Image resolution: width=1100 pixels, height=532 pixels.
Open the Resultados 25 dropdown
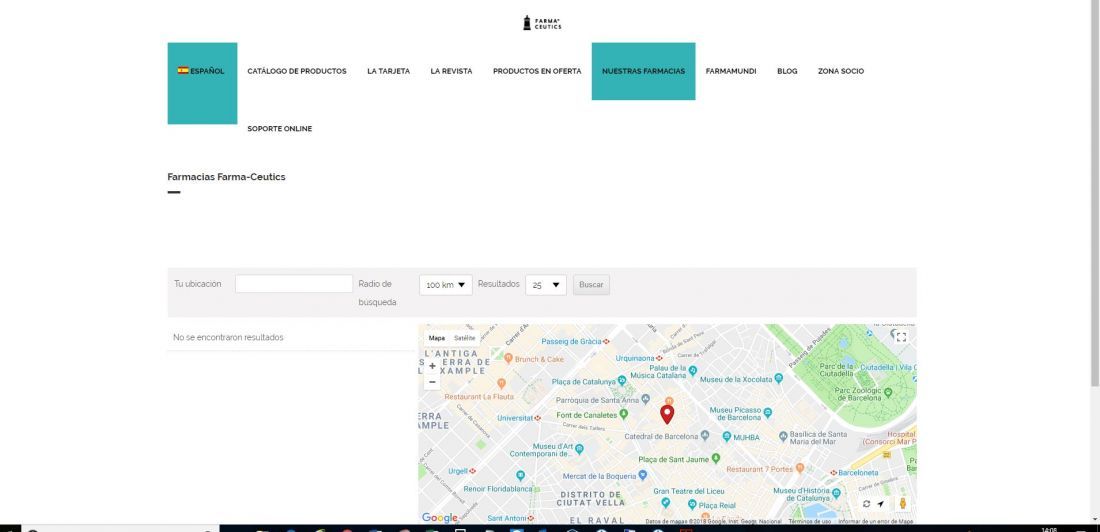pyautogui.click(x=546, y=285)
